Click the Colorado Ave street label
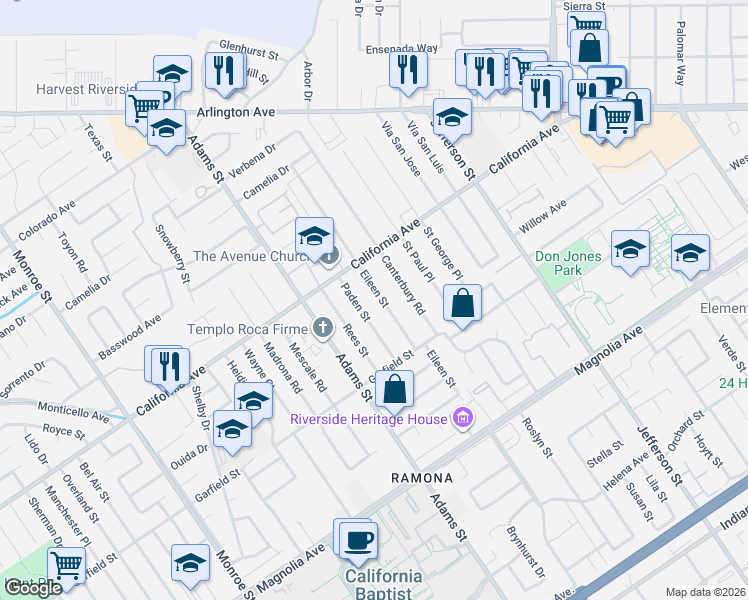 pyautogui.click(x=47, y=220)
